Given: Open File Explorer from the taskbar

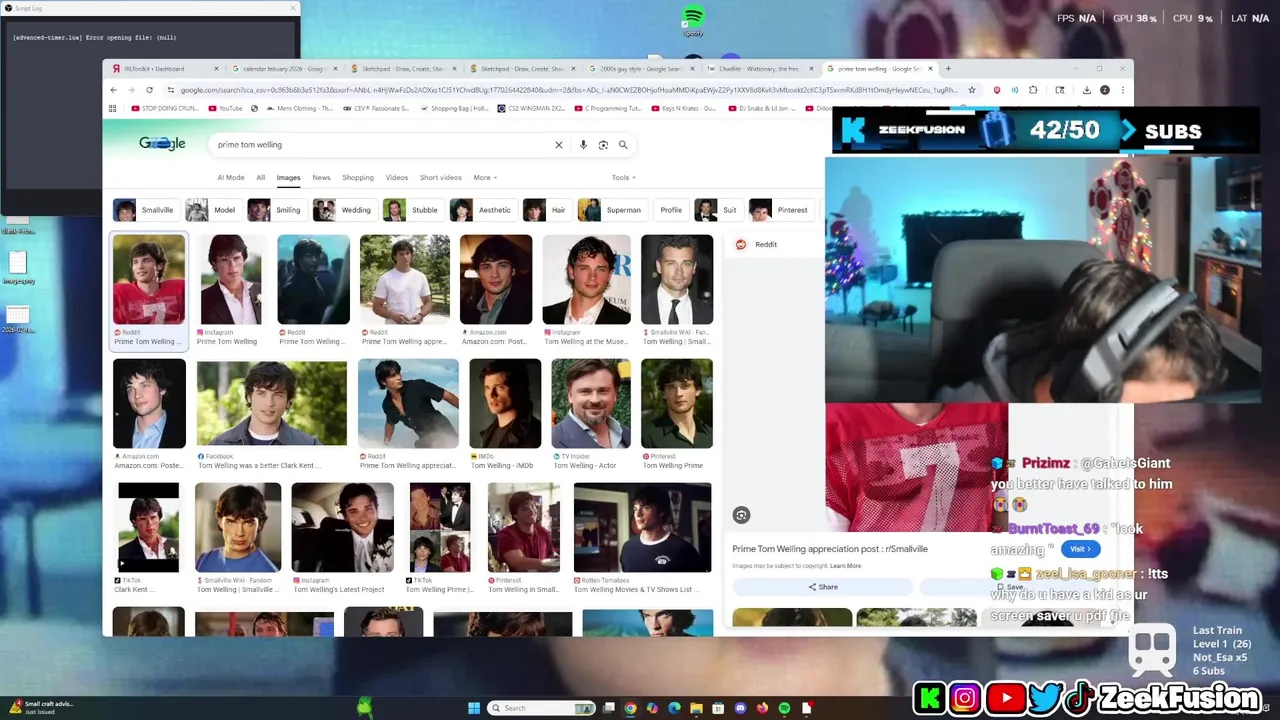Looking at the screenshot, I should 696,708.
